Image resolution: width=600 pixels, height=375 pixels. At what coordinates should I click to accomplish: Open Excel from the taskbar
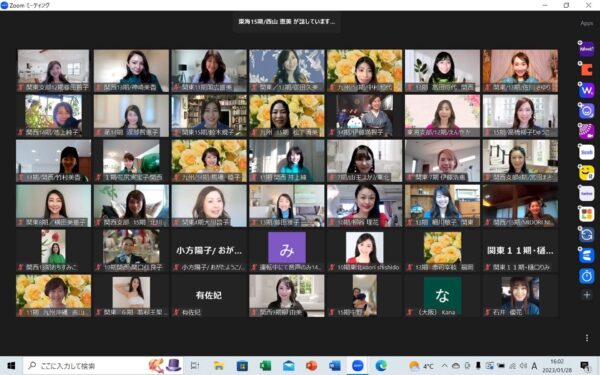[x=265, y=366]
